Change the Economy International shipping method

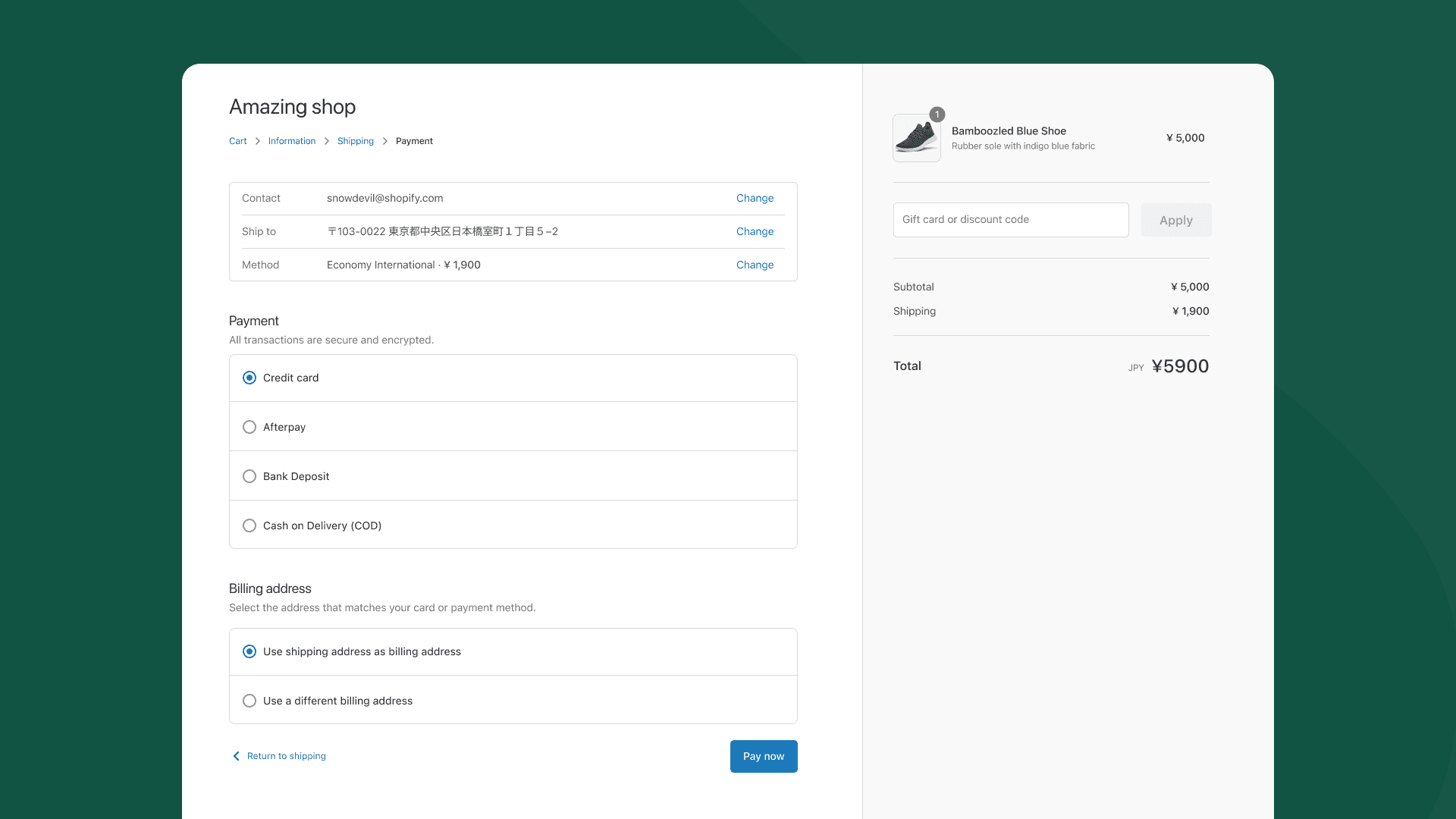(x=755, y=265)
